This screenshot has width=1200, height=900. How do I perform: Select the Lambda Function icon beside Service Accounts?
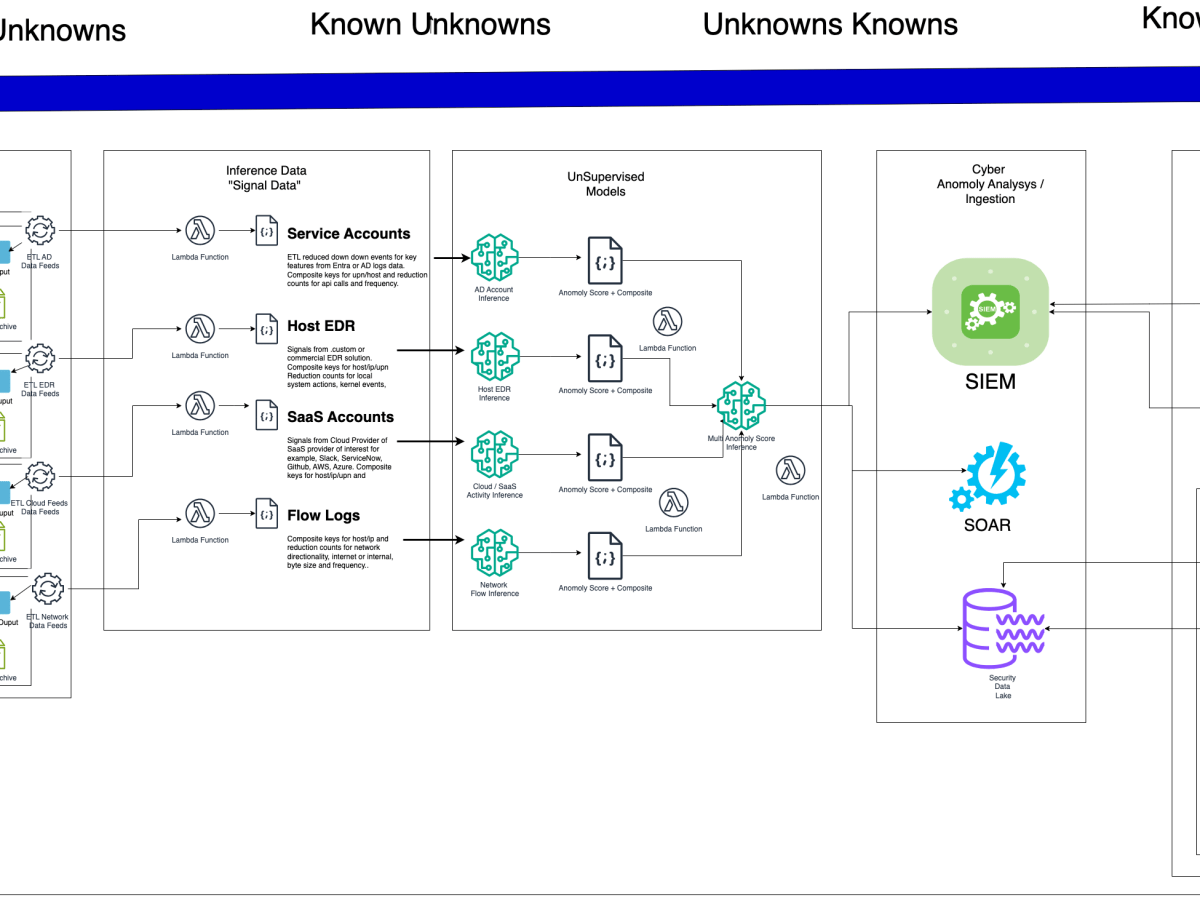(x=201, y=229)
